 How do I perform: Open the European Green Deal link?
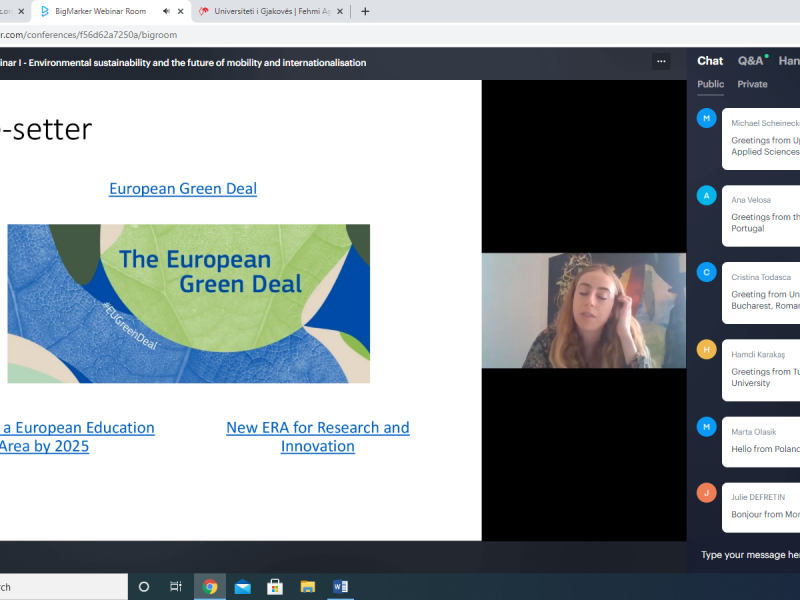(x=183, y=189)
